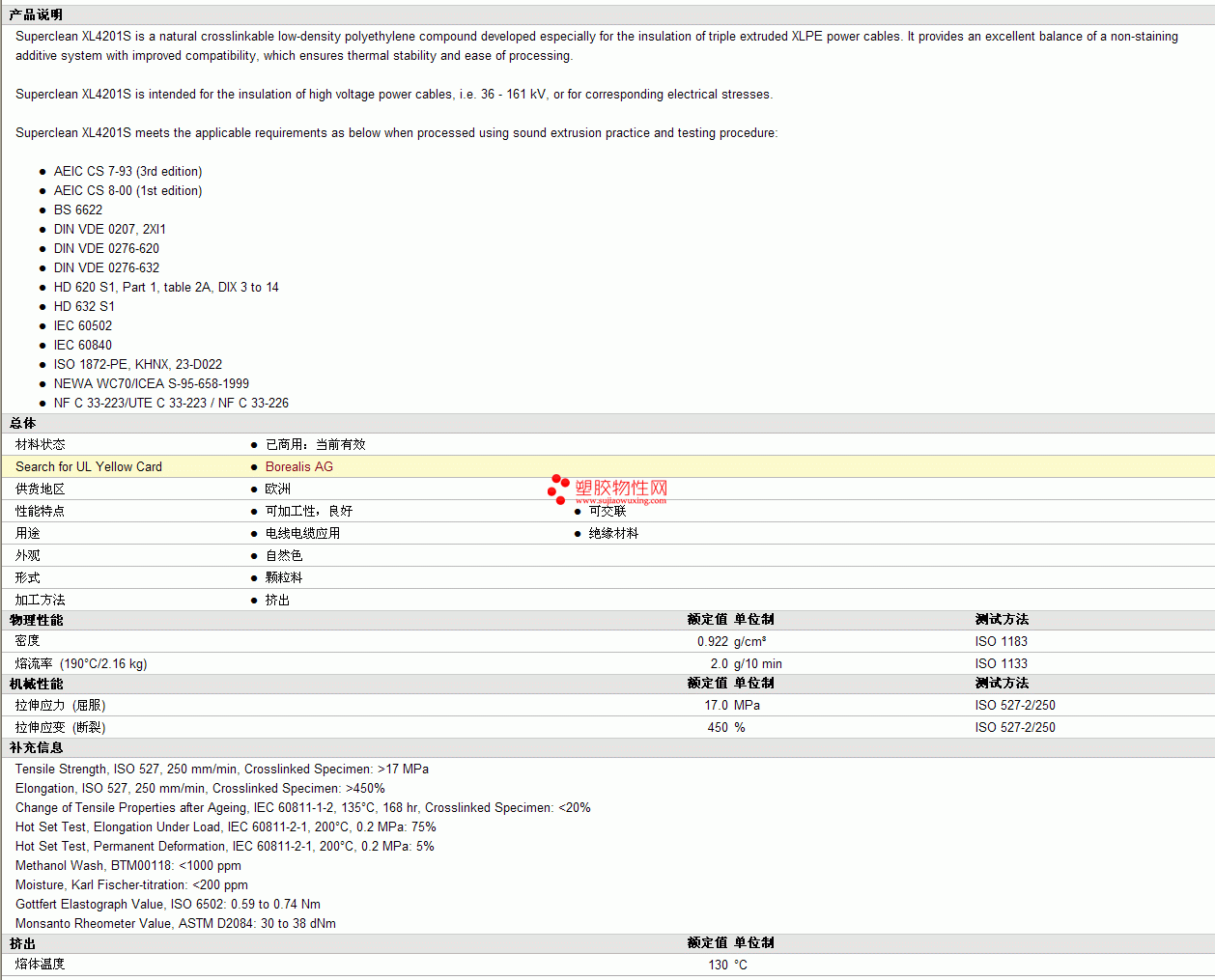
Task: Click the 补充信息 section header
Action: pyautogui.click(x=37, y=747)
